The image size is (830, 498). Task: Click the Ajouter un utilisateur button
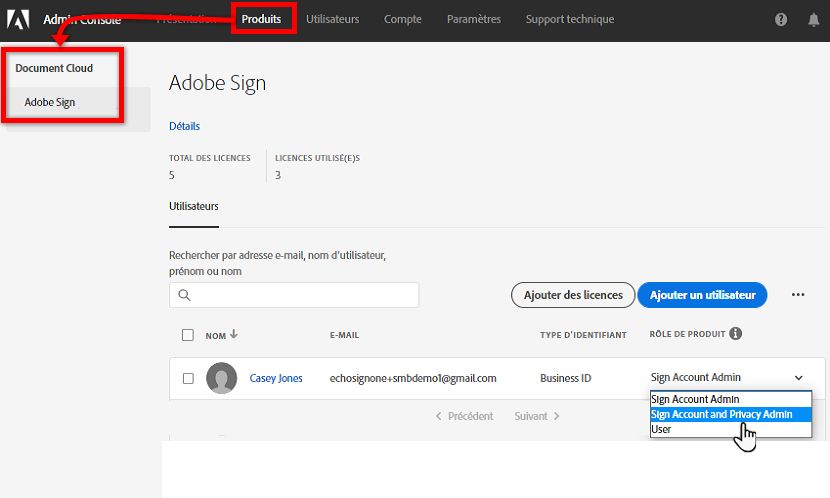pos(701,295)
